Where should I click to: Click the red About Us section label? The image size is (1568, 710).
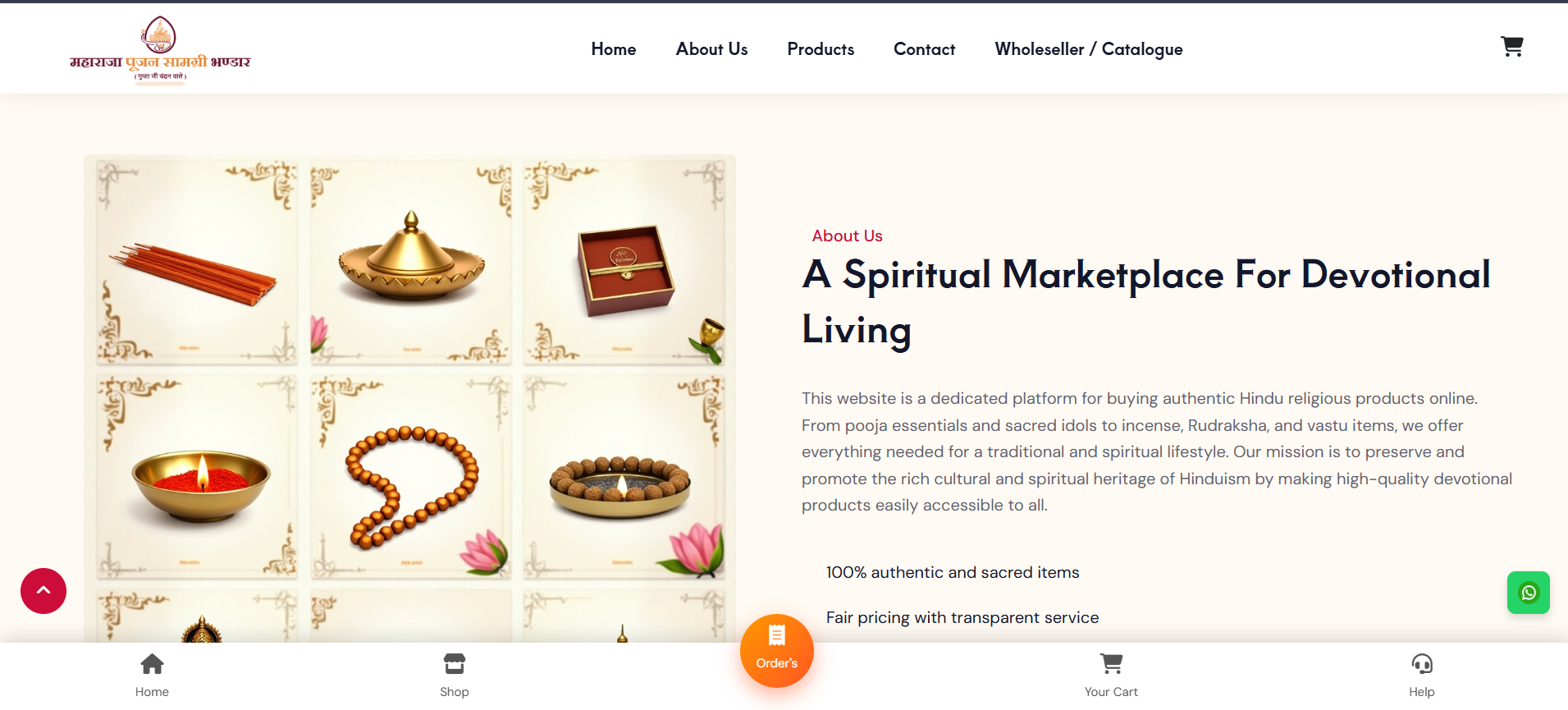(x=847, y=236)
